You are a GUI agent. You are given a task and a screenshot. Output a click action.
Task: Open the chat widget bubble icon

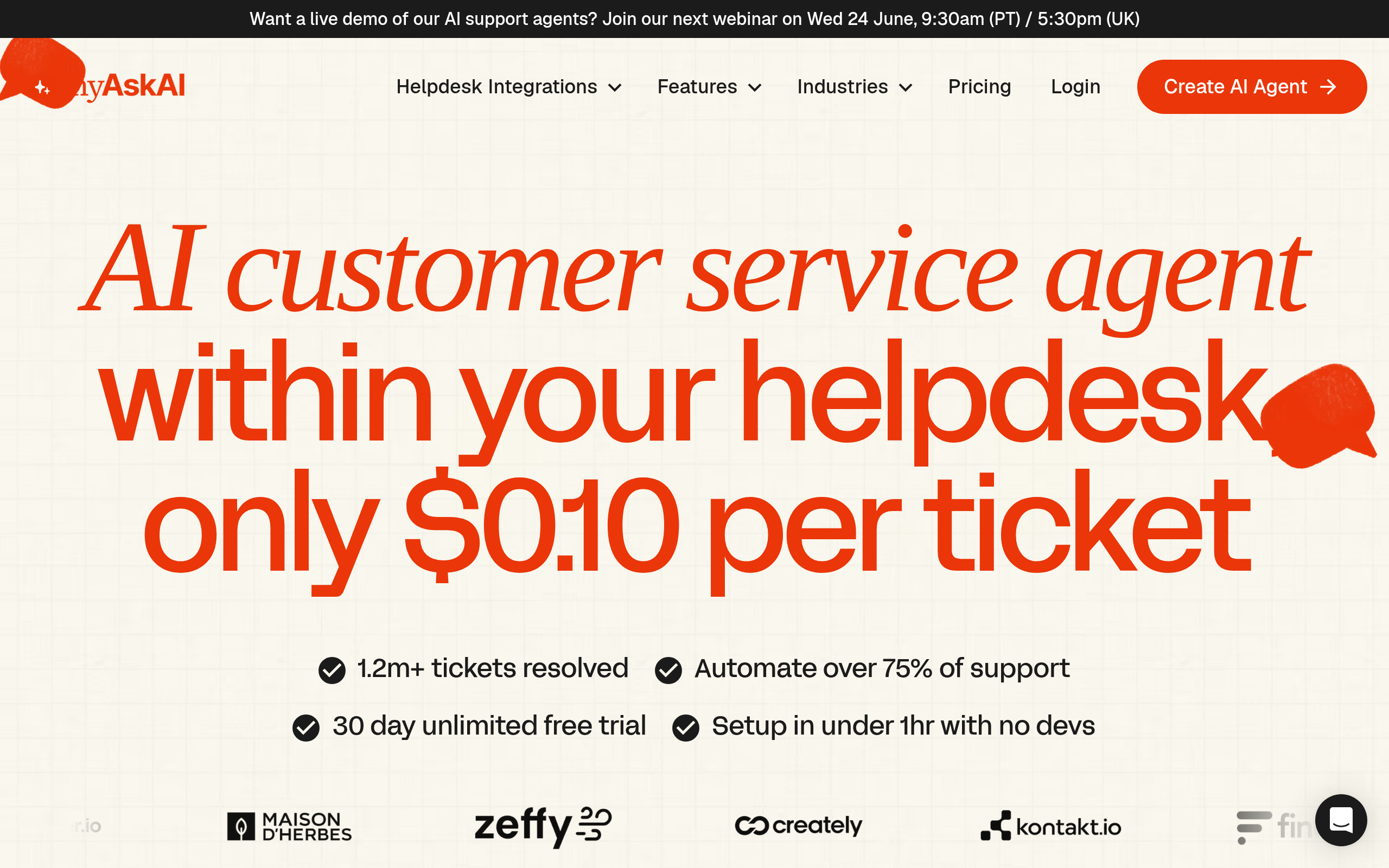pyautogui.click(x=1341, y=820)
